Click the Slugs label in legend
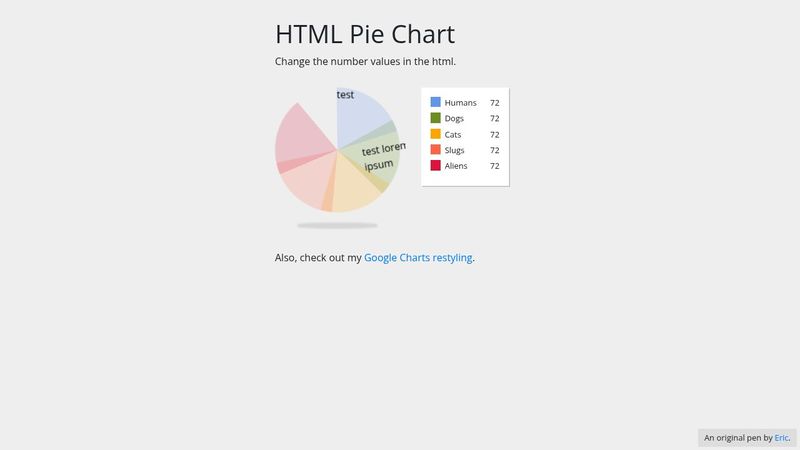800x450 pixels. (455, 150)
